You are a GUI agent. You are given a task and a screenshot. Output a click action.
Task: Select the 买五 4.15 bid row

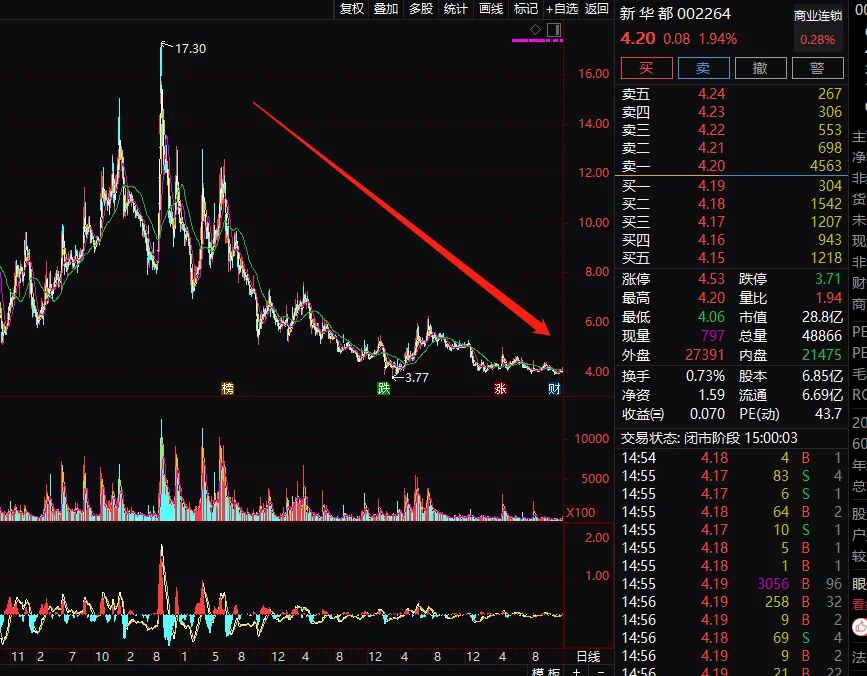tap(731, 258)
